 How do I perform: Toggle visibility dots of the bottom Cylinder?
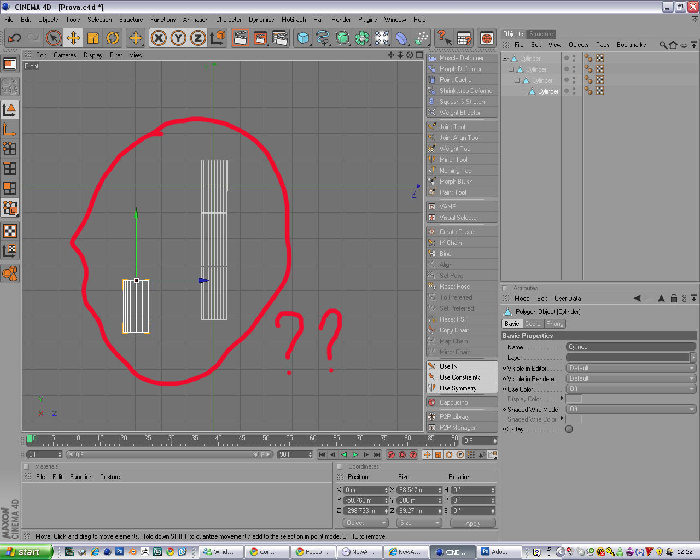tap(574, 91)
